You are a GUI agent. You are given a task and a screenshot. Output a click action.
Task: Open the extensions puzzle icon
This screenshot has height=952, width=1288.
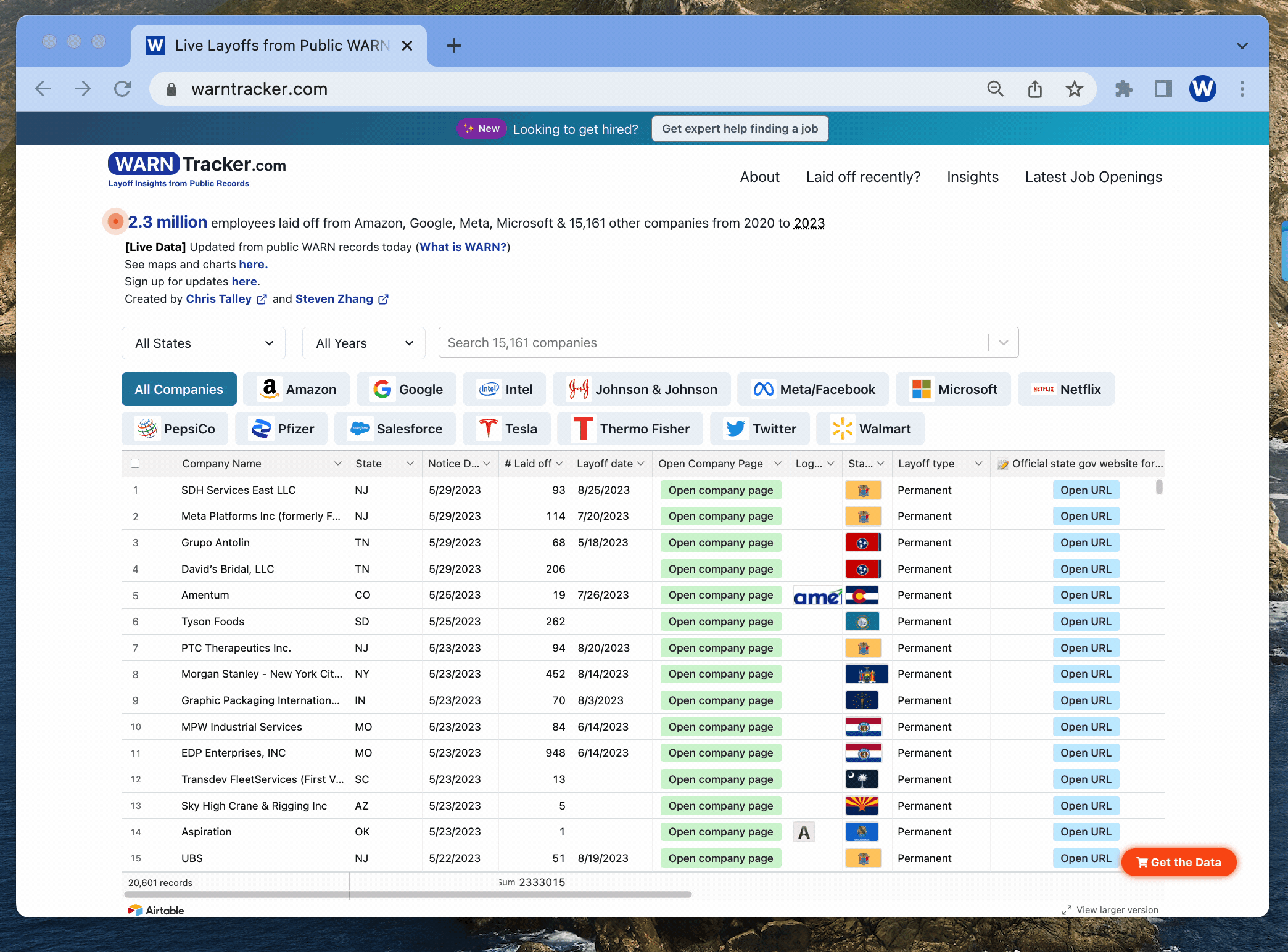[x=1124, y=89]
